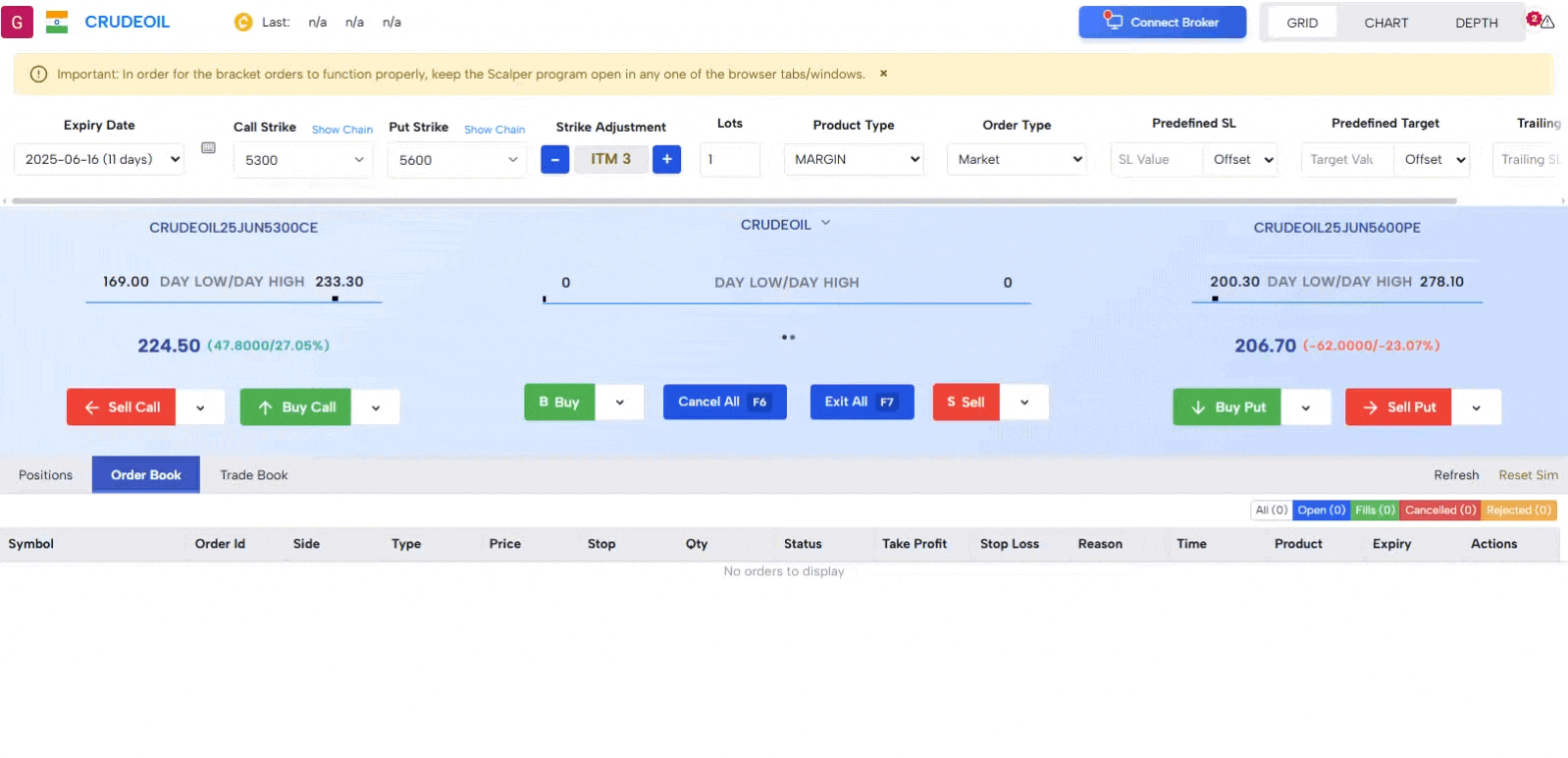This screenshot has width=1568, height=758.
Task: Open the alerts warning icon with badge
Action: click(1542, 21)
